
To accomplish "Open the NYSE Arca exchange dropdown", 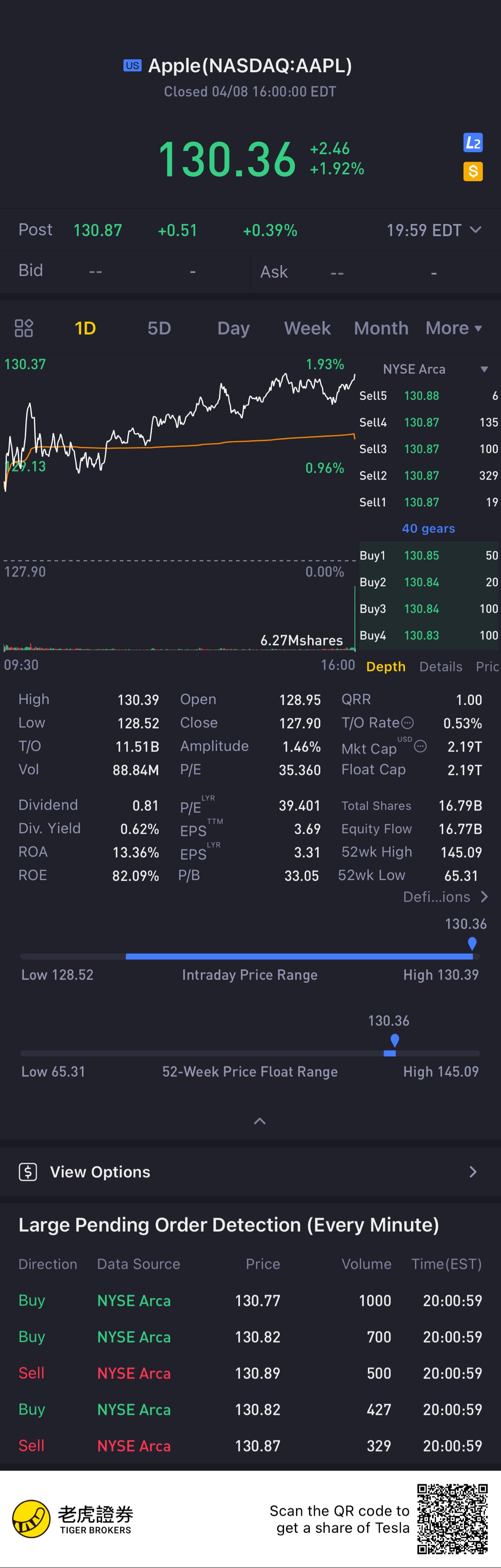I will 484,369.
